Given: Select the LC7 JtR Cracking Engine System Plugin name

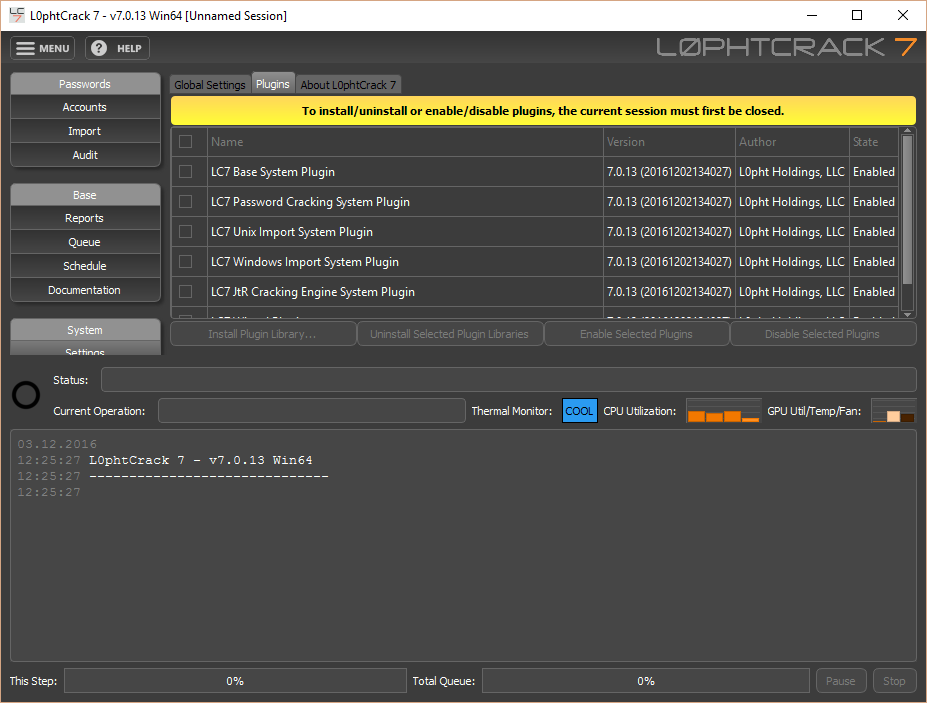Looking at the screenshot, I should [x=405, y=291].
